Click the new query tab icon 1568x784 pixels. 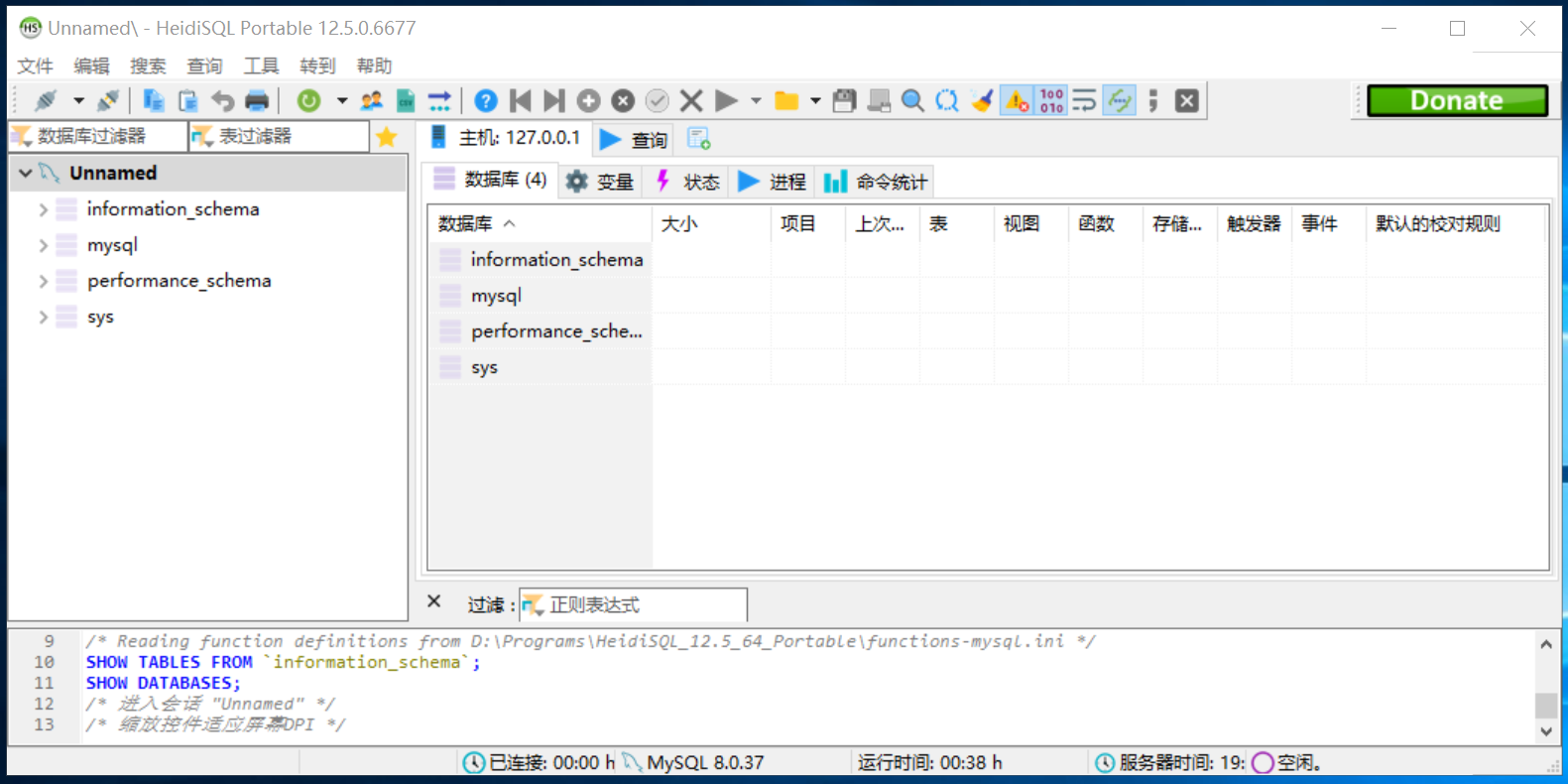(699, 139)
